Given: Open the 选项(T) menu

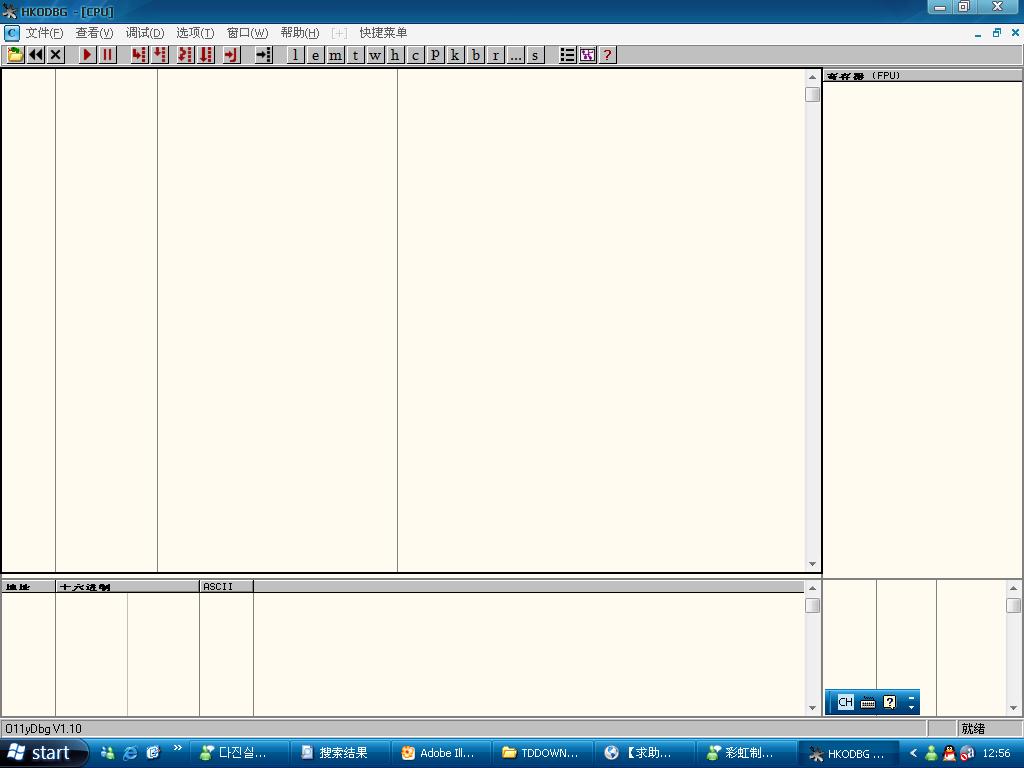Looking at the screenshot, I should [195, 33].
